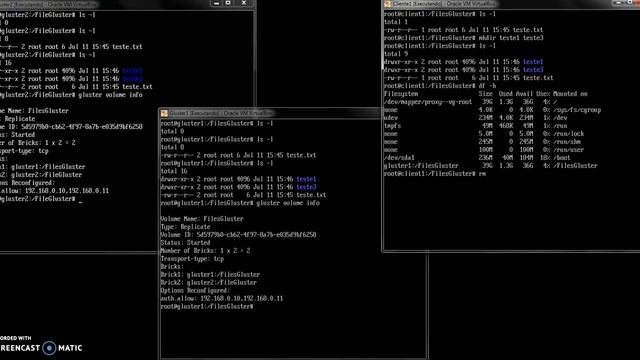This screenshot has width=640, height=360.
Task: Click "/run/lock" mount point in Cliente1 window
Action: pos(569,134)
